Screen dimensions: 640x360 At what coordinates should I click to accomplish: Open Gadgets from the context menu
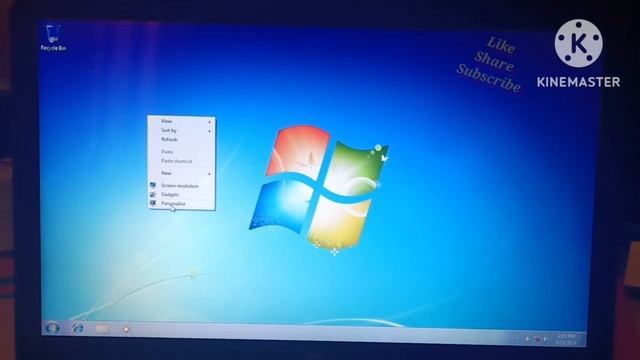click(182, 195)
